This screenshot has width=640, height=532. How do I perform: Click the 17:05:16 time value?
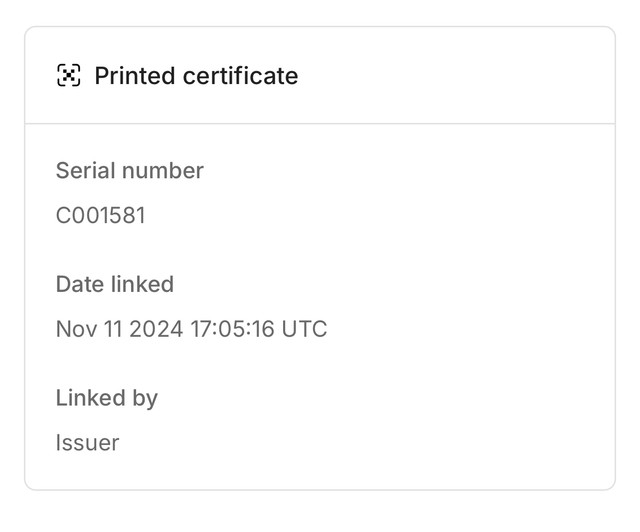point(232,329)
